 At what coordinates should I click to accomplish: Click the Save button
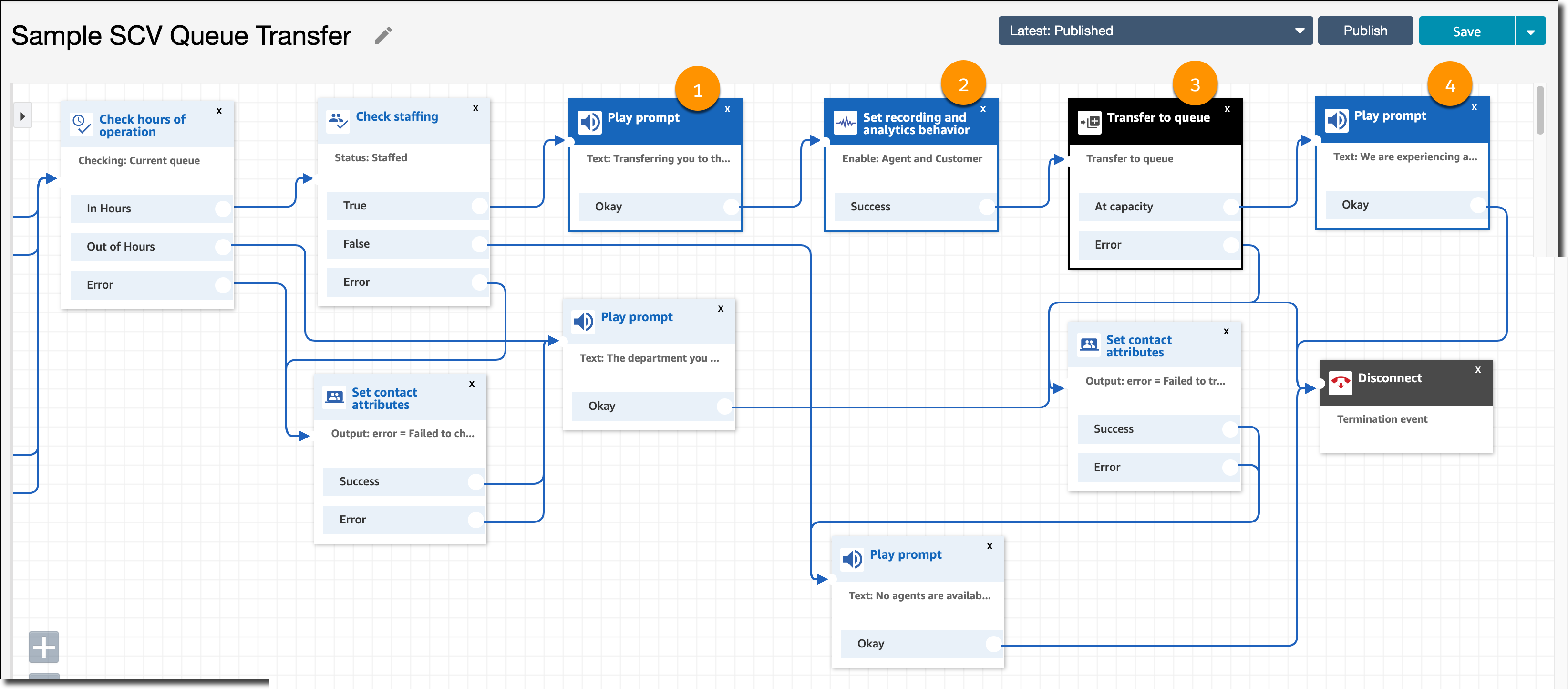1466,31
